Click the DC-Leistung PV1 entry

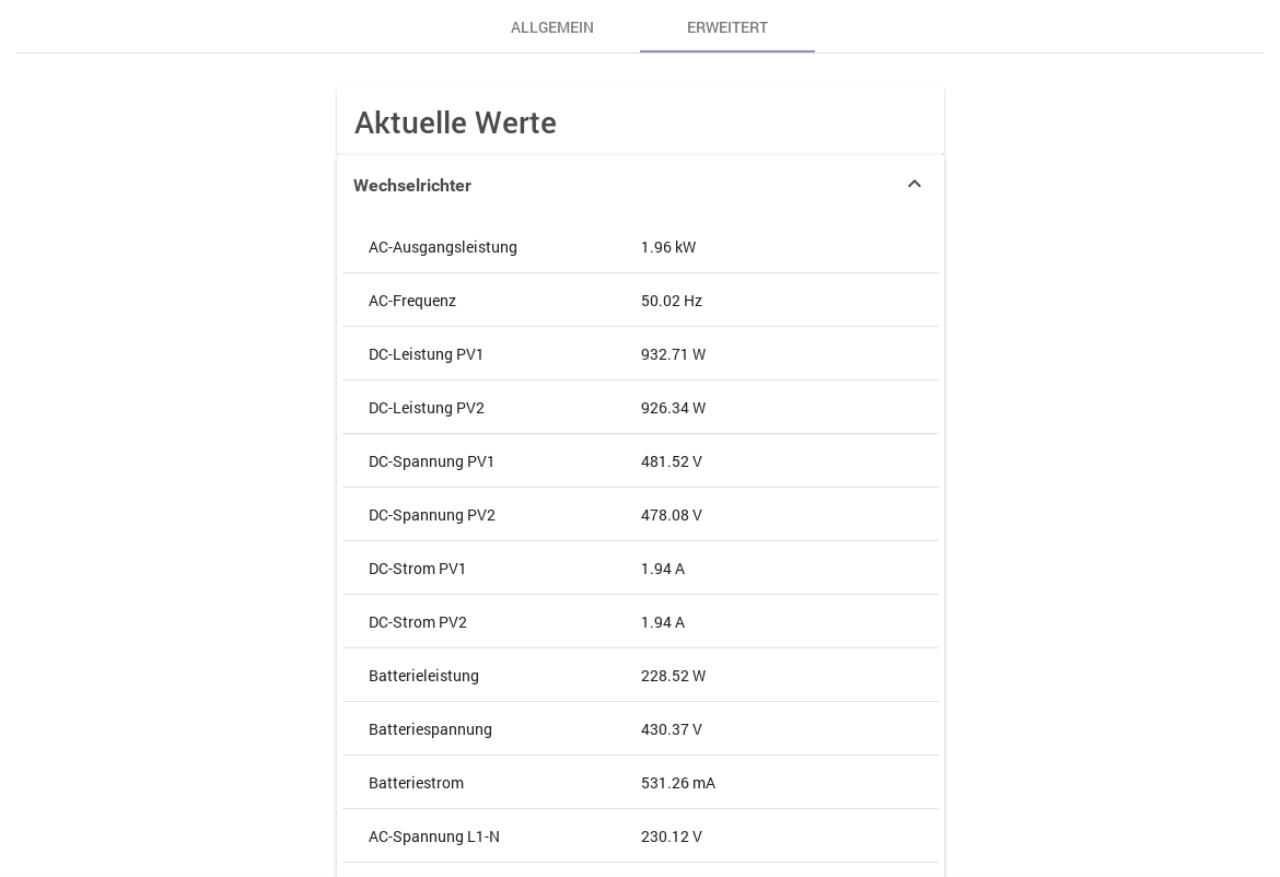point(640,354)
